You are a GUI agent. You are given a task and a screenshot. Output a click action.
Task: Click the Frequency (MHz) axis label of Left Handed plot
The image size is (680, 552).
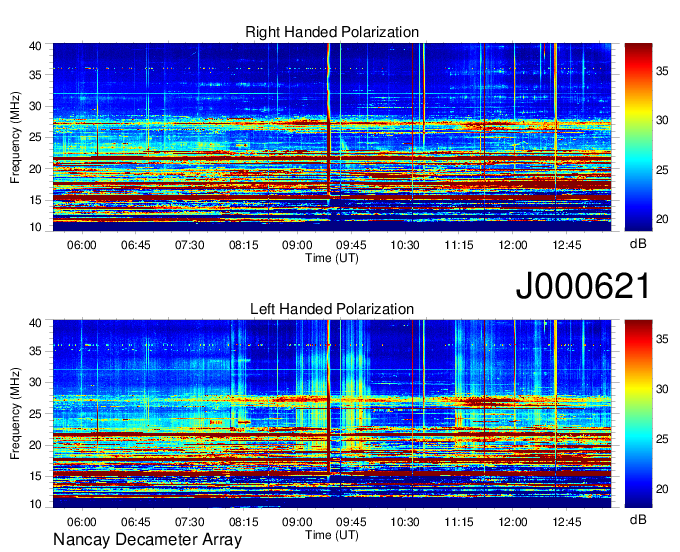15,414
